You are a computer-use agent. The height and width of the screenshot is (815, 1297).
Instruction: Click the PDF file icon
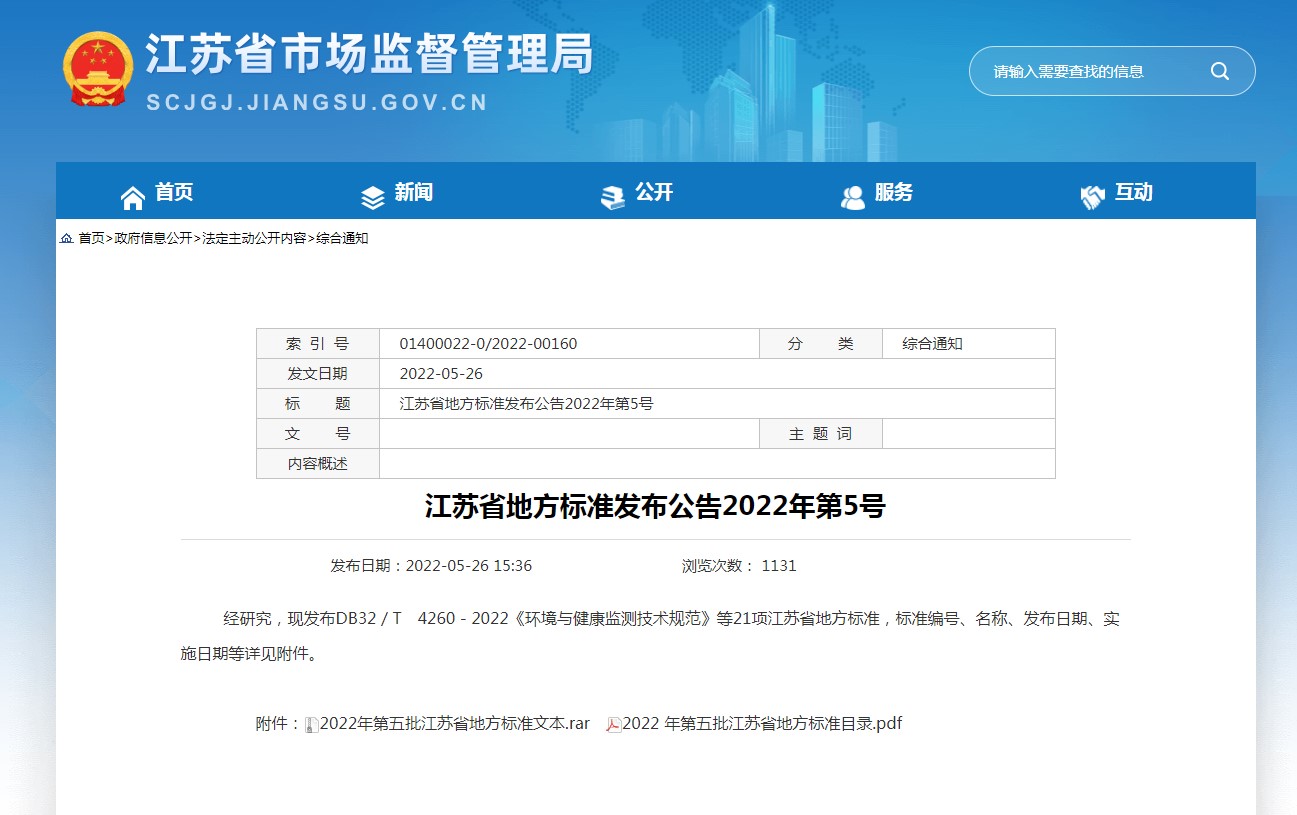pos(613,724)
